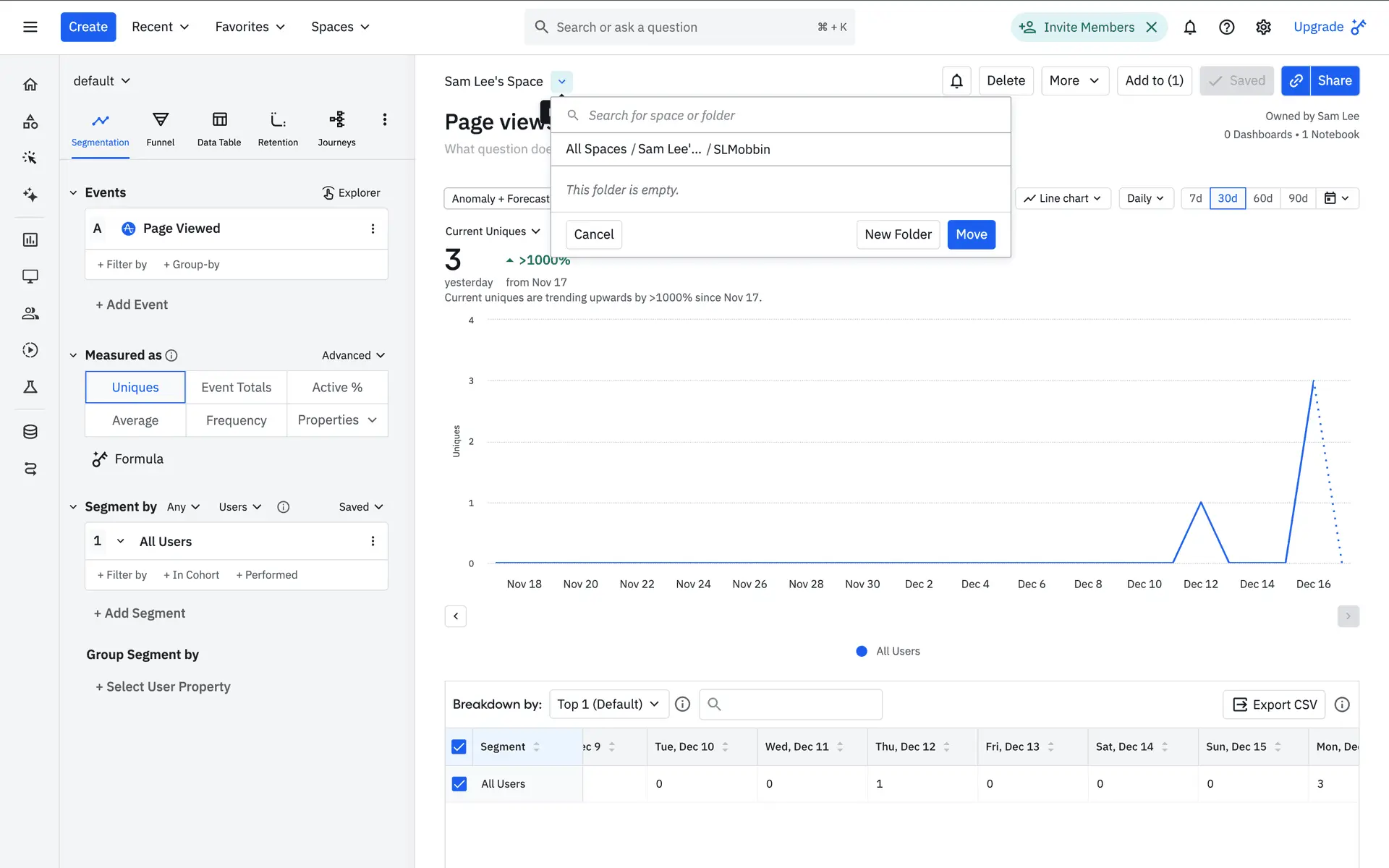The image size is (1389, 868).
Task: Click the blue All Users legend dot
Action: coord(862,651)
